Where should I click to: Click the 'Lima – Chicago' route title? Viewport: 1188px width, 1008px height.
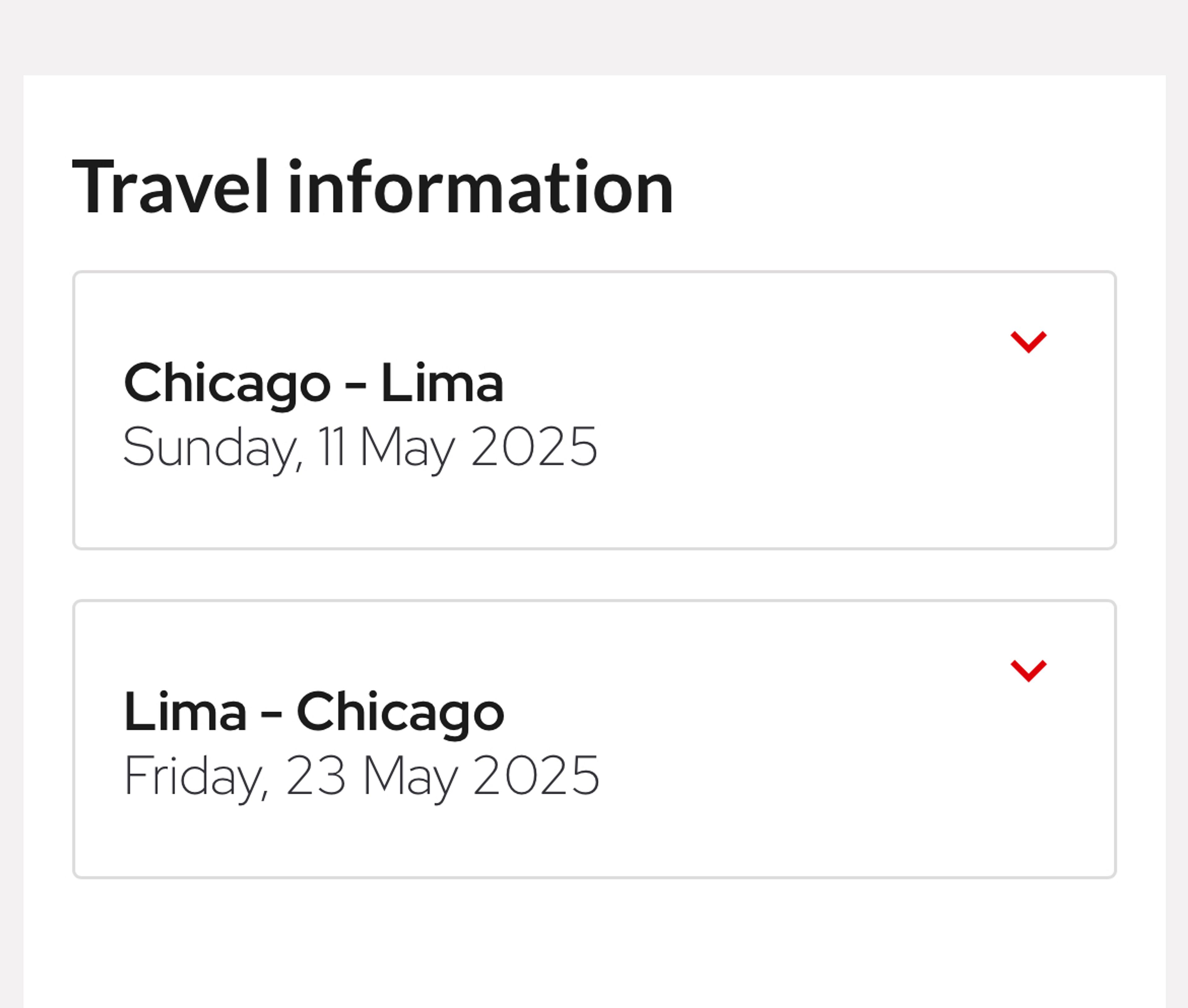tap(313, 712)
